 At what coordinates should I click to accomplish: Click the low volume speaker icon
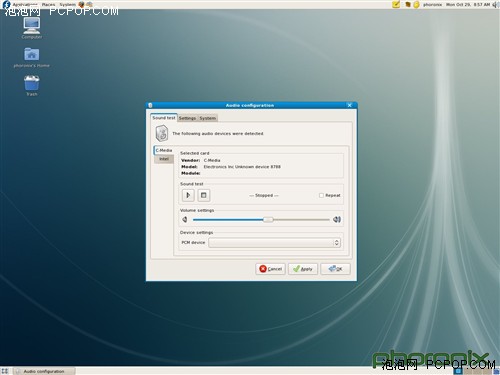185,219
